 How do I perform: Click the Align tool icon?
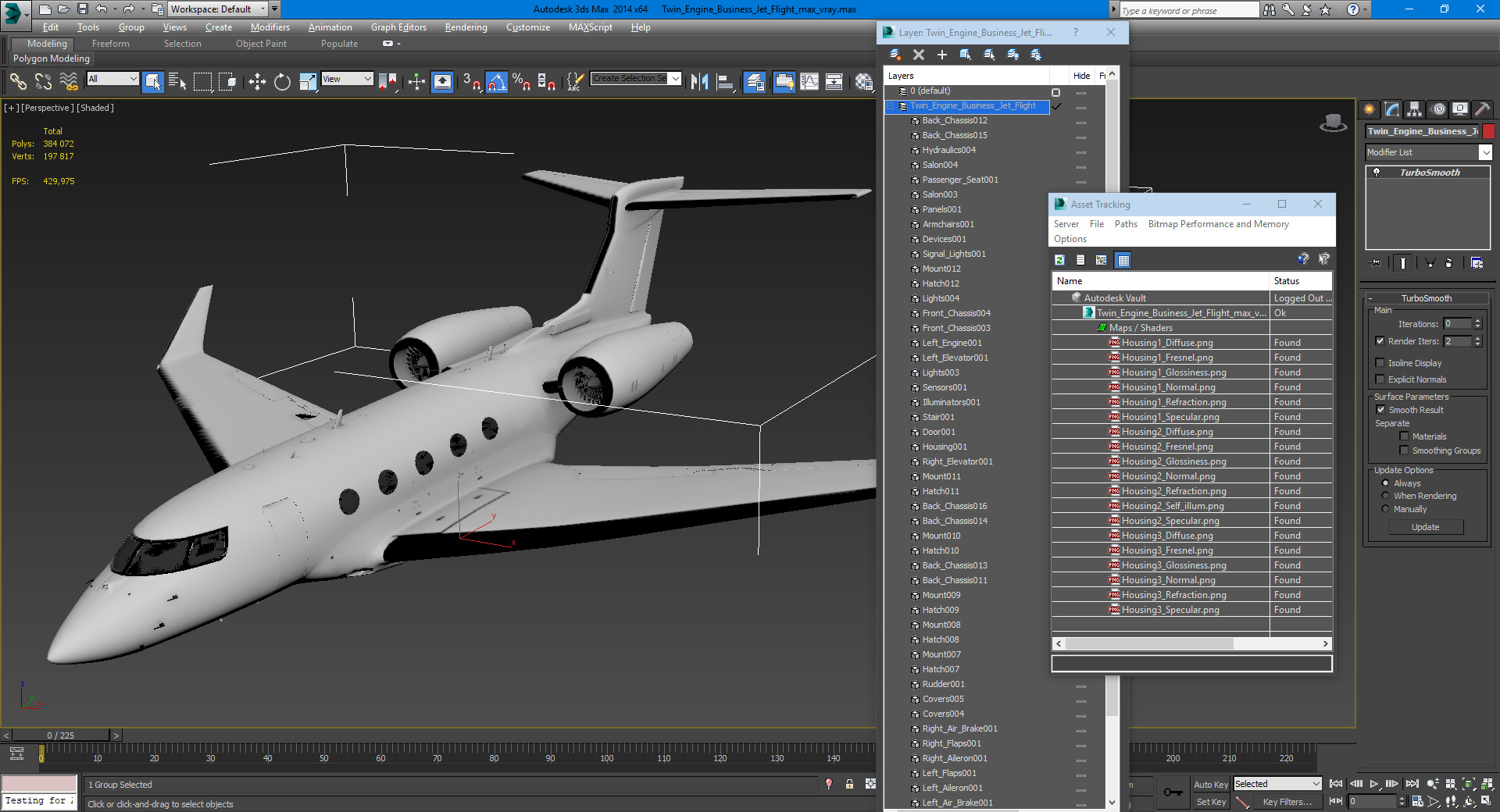(725, 81)
